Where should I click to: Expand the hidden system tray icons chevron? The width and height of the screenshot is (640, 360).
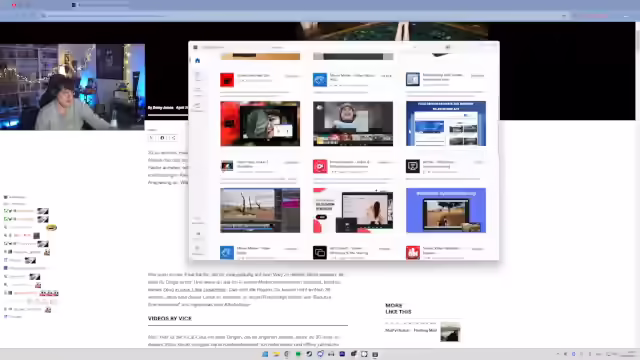point(558,354)
